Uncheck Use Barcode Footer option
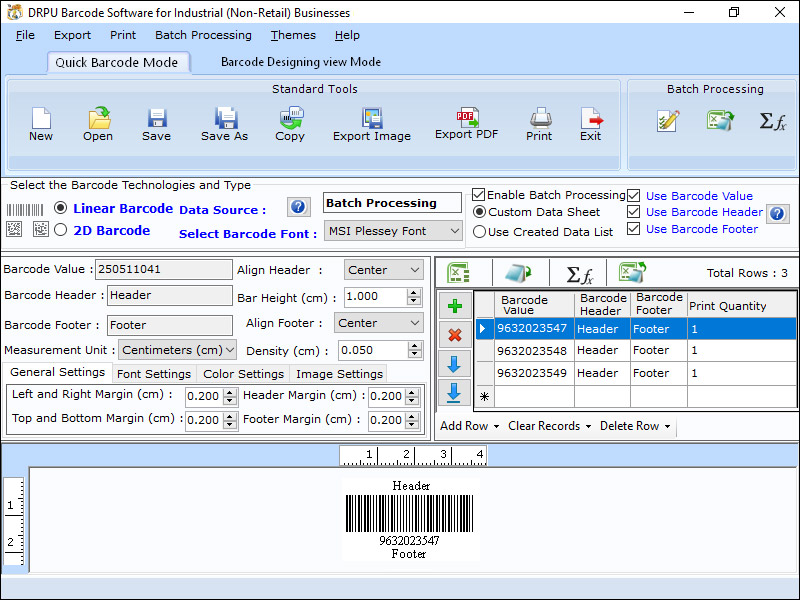Image resolution: width=800 pixels, height=600 pixels. (x=634, y=228)
